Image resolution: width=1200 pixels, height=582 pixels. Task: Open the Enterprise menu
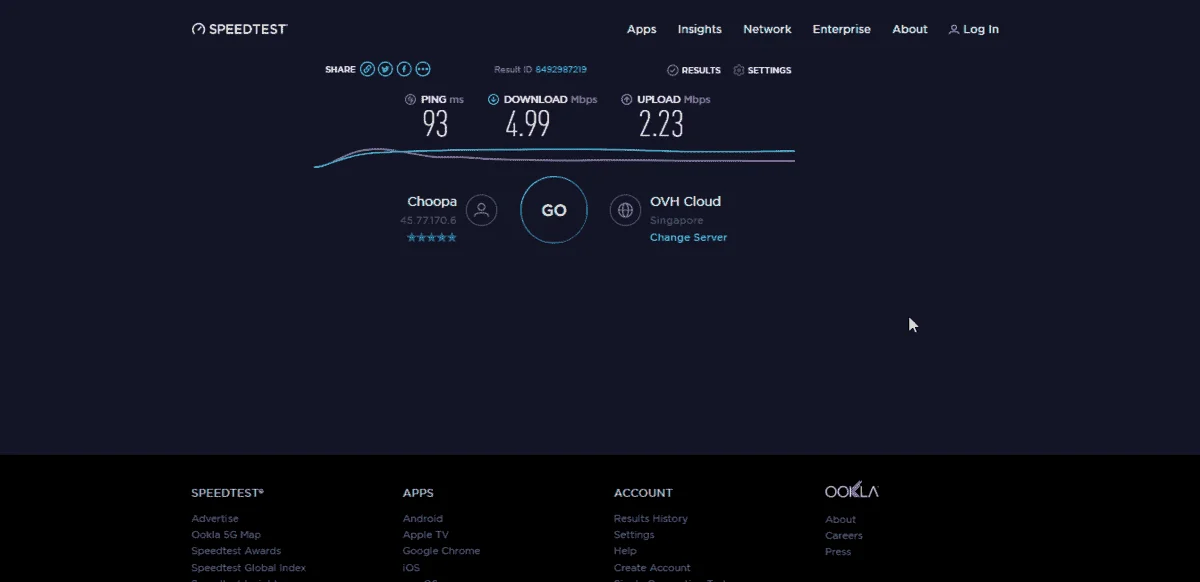[x=842, y=29]
